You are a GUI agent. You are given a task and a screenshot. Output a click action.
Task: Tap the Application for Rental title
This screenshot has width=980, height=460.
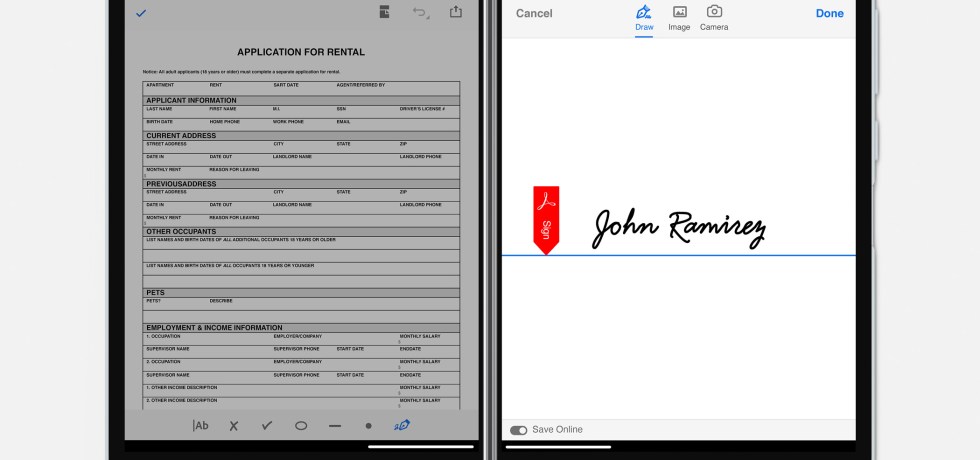pos(300,52)
